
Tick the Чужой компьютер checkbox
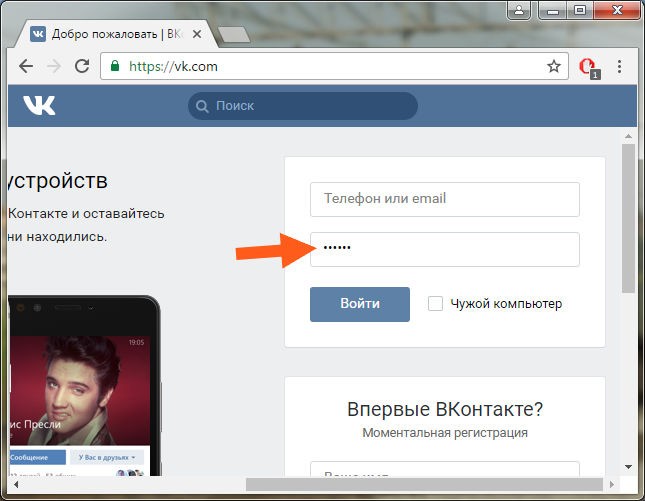pos(435,304)
